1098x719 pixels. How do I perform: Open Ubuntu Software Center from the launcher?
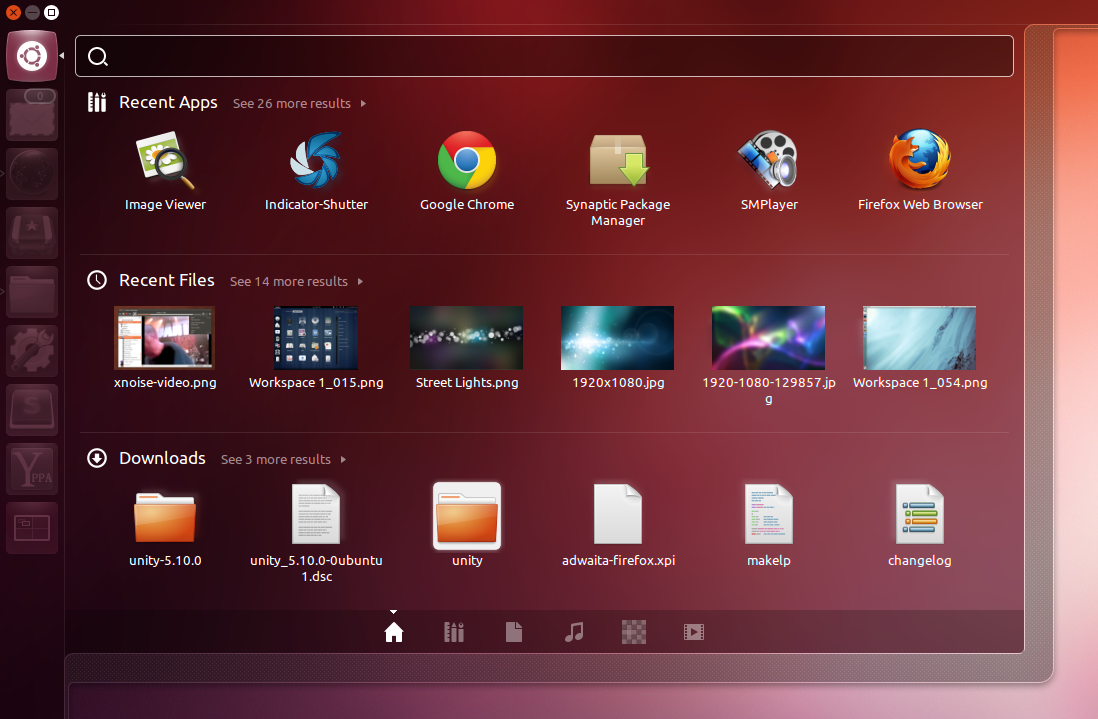pyautogui.click(x=31, y=409)
